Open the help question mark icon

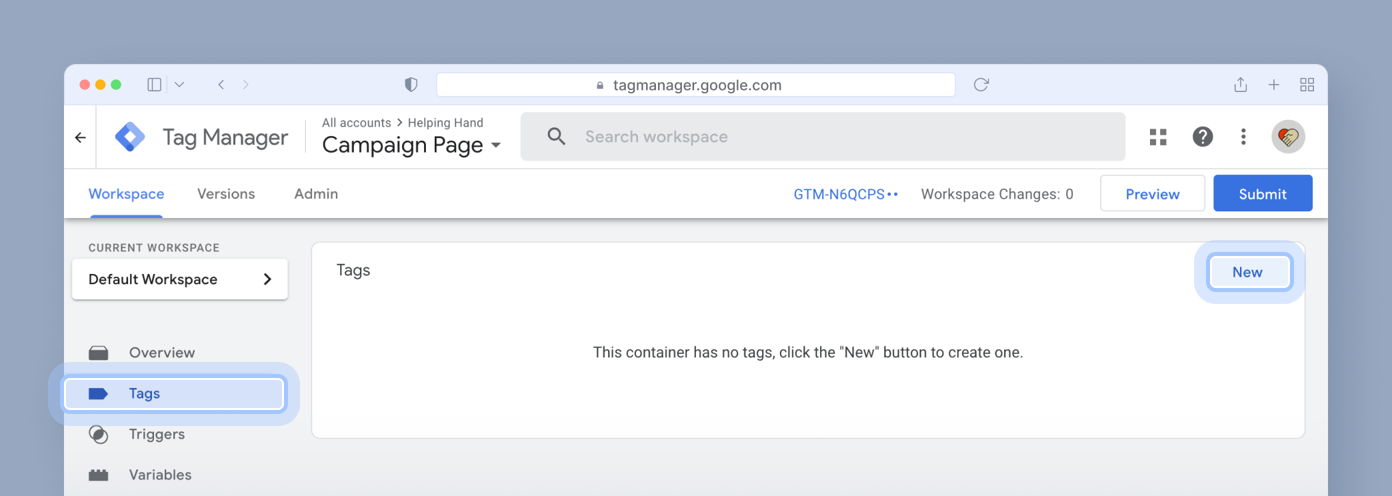coord(1203,137)
